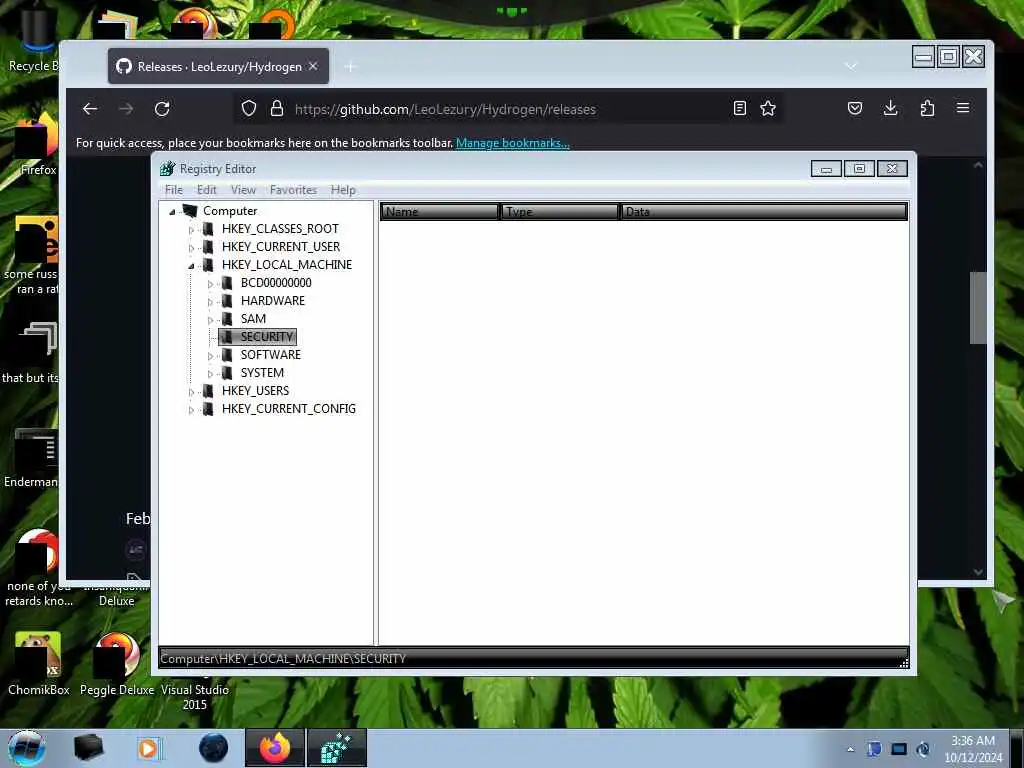
Task: Open the Windows Start orb
Action: (x=27, y=748)
